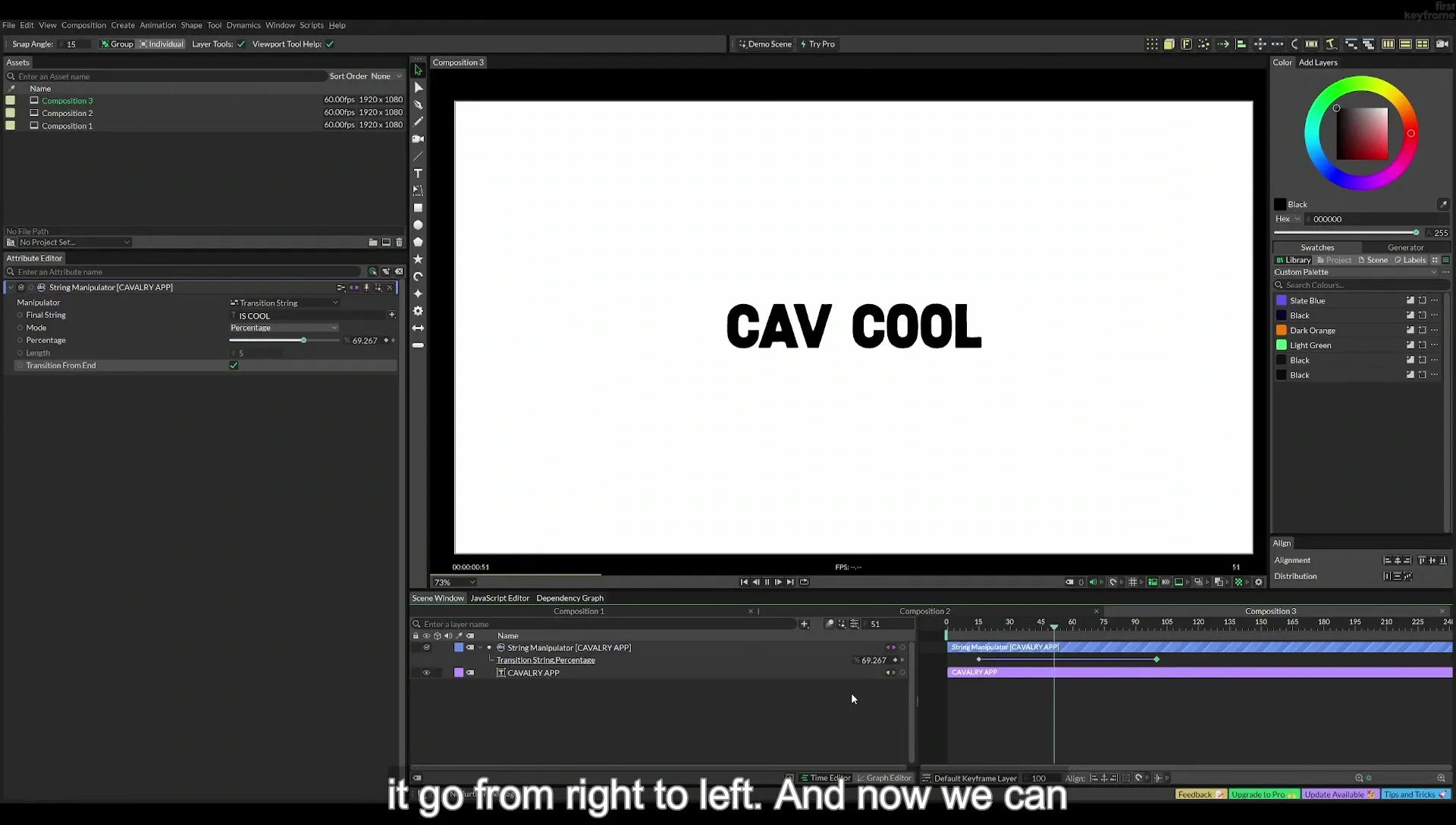The image size is (1456, 825).
Task: Click the Upgrade to Pro button
Action: pos(1263,795)
